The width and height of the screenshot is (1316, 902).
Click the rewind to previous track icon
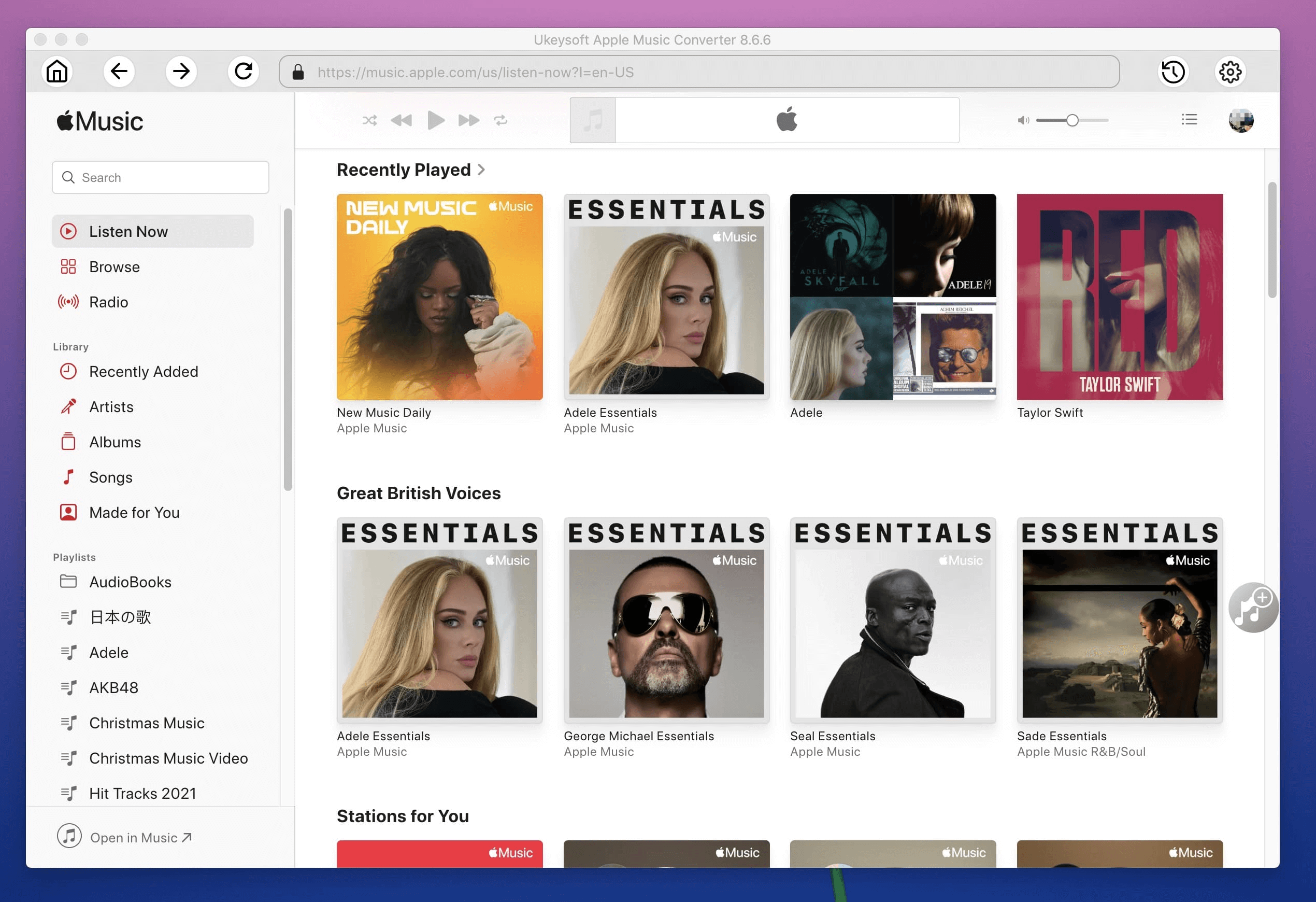click(x=400, y=120)
